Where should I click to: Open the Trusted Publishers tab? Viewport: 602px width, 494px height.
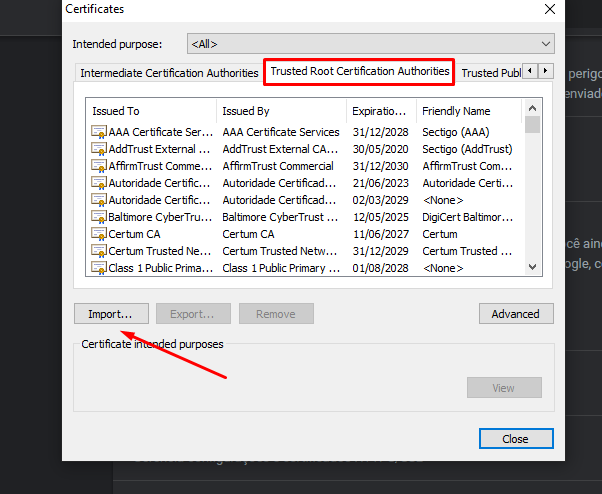click(x=491, y=73)
